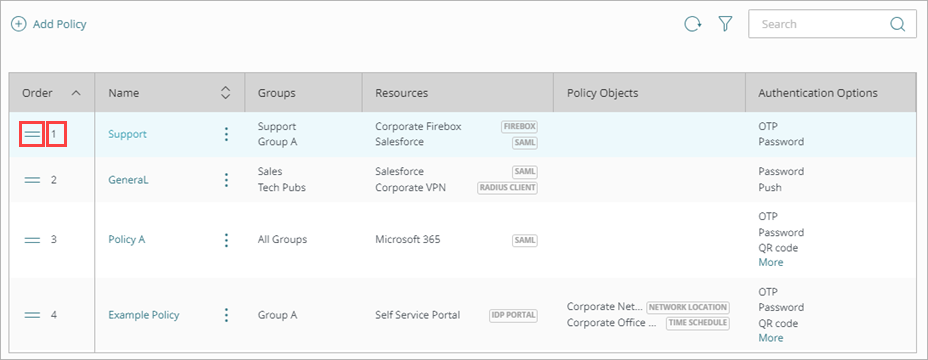Image resolution: width=928 pixels, height=360 pixels.
Task: Open the three-dot menu for Example Policy
Action: coord(226,315)
